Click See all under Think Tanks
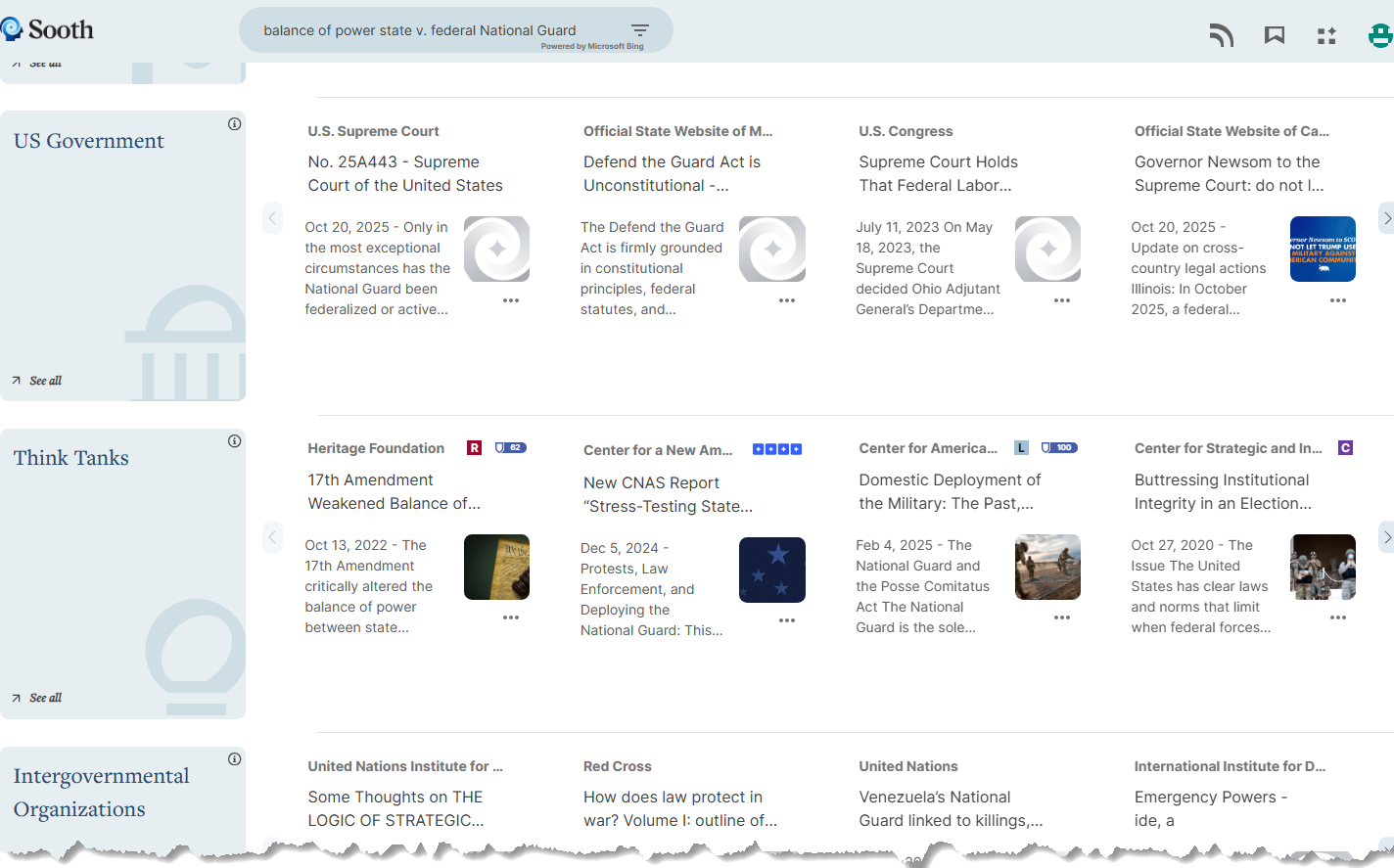This screenshot has width=1394, height=868. 37,698
